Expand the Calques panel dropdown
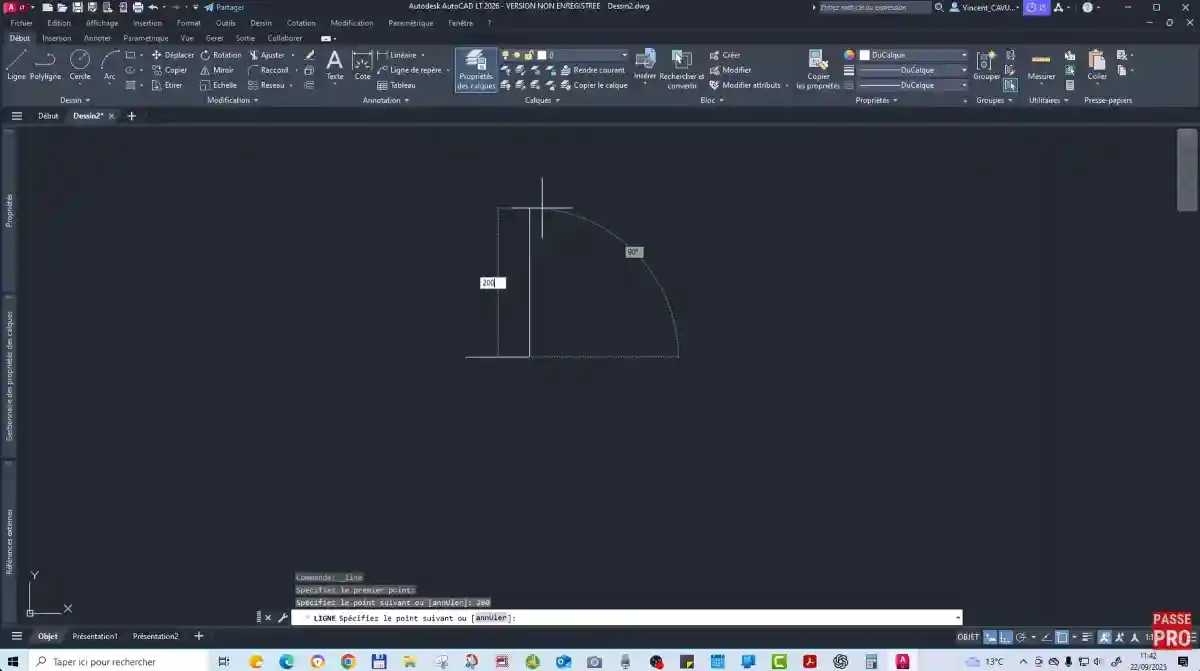 (x=542, y=100)
